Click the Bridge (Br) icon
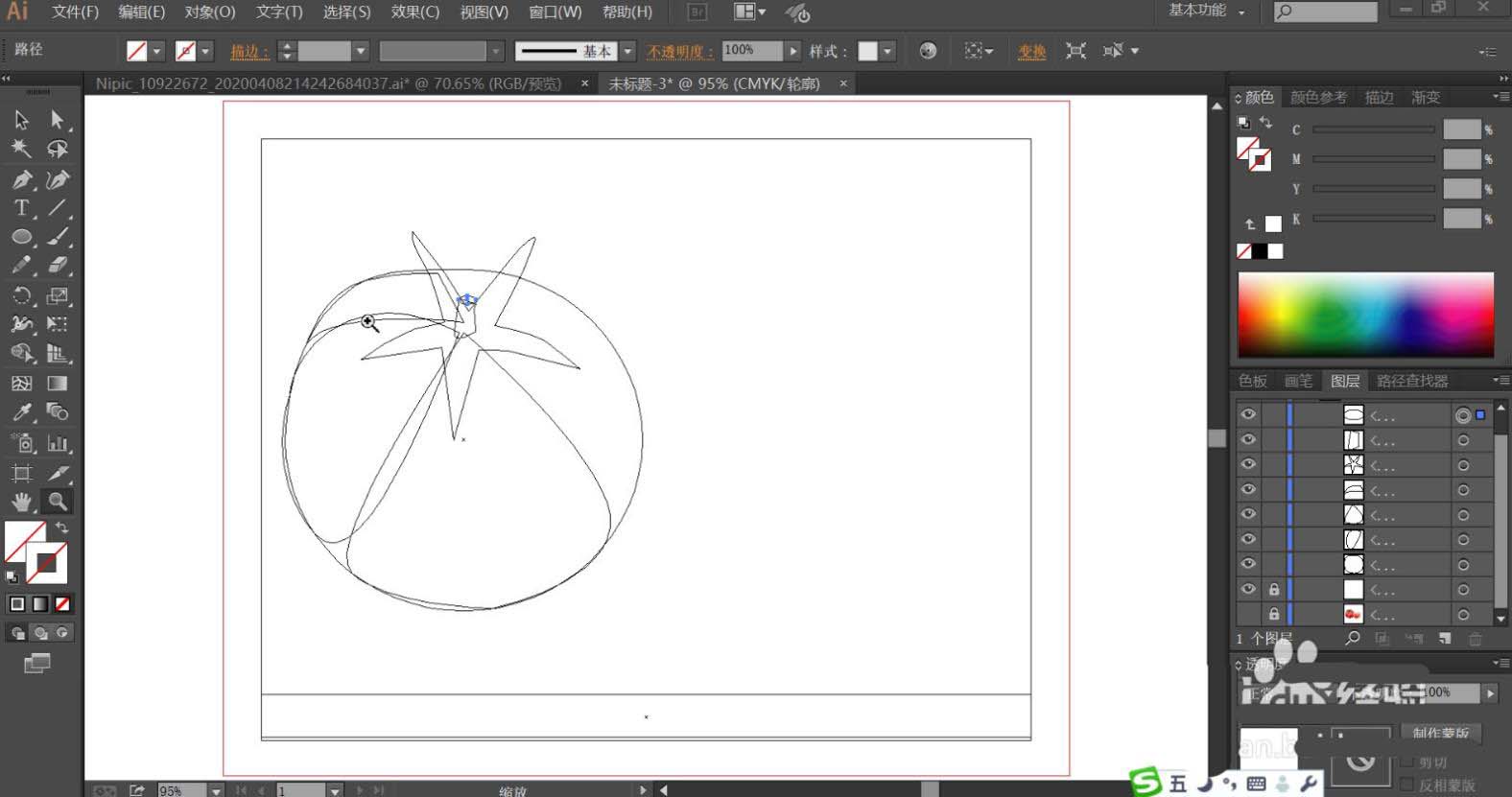 point(697,12)
